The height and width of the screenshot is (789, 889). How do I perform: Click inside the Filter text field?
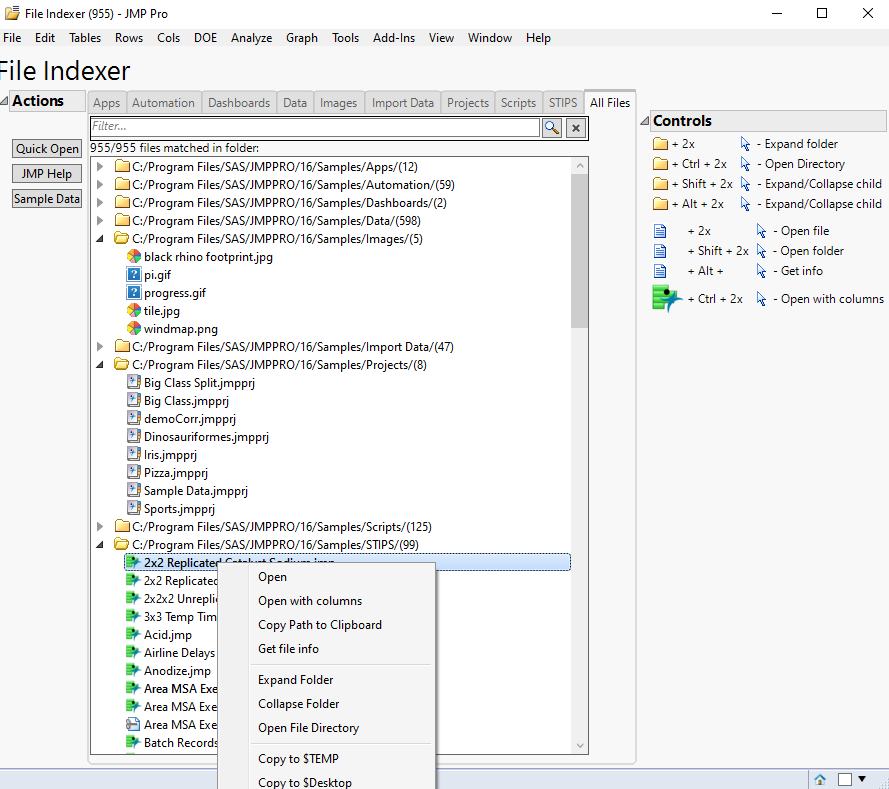coord(300,128)
